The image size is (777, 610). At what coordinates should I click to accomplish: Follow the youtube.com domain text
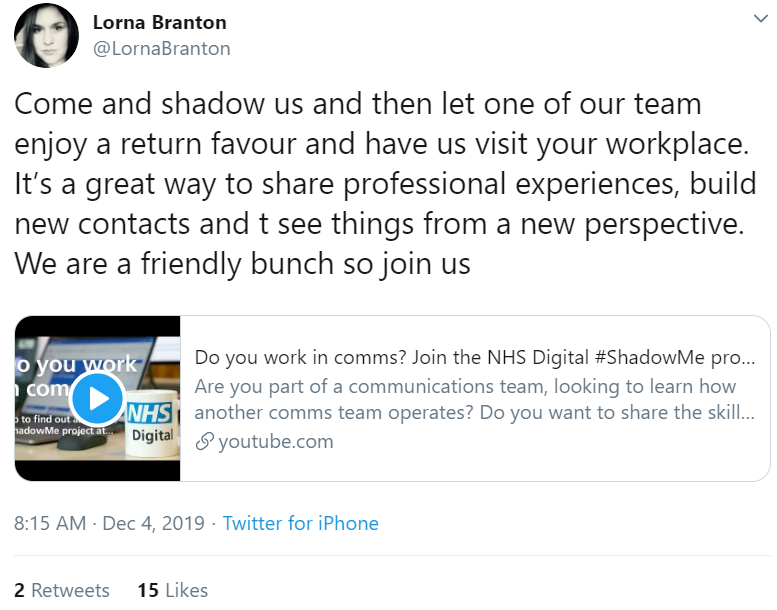(x=276, y=441)
